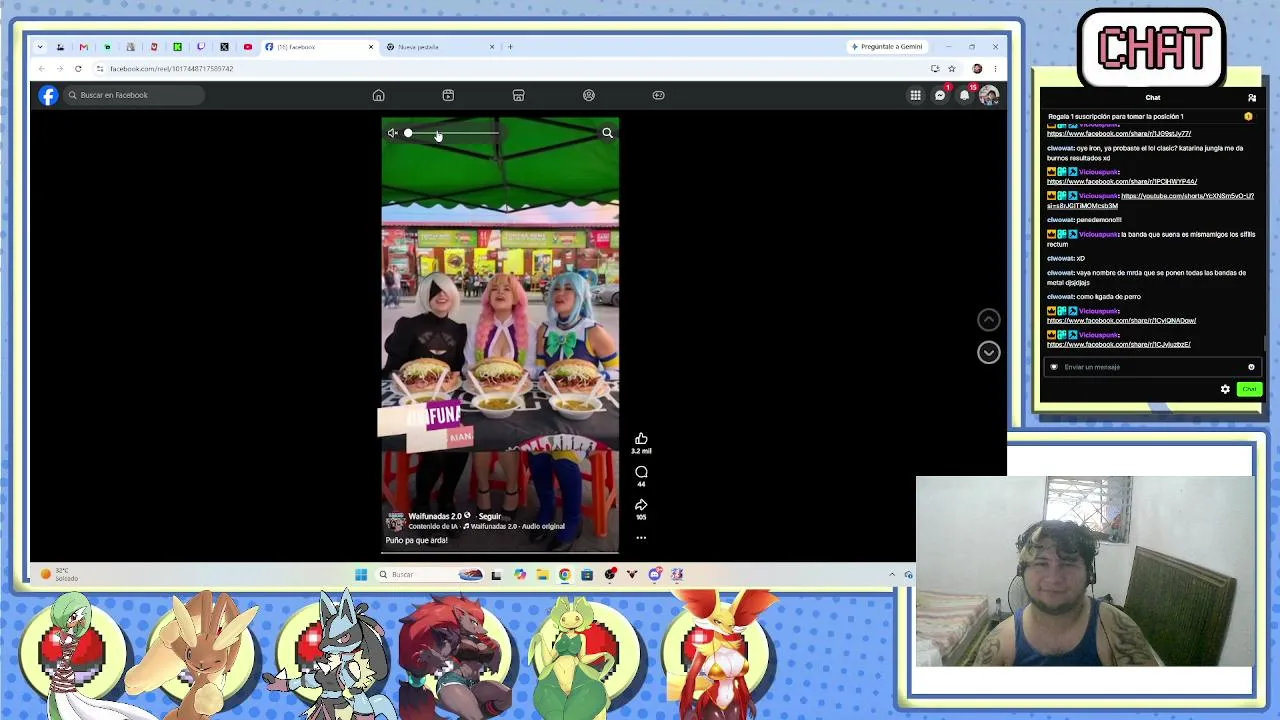Open the Chrome profile avatar
The width and height of the screenshot is (1280, 720).
977,69
